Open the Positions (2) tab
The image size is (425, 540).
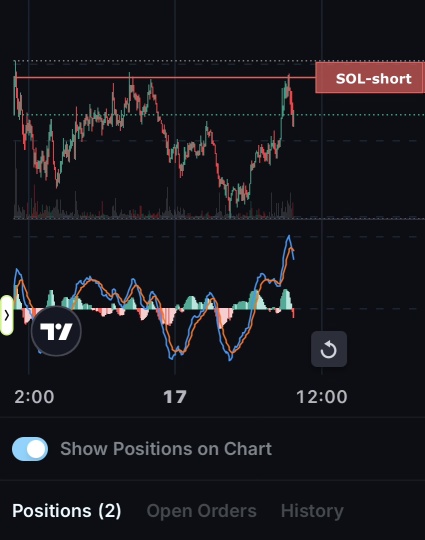point(67,511)
